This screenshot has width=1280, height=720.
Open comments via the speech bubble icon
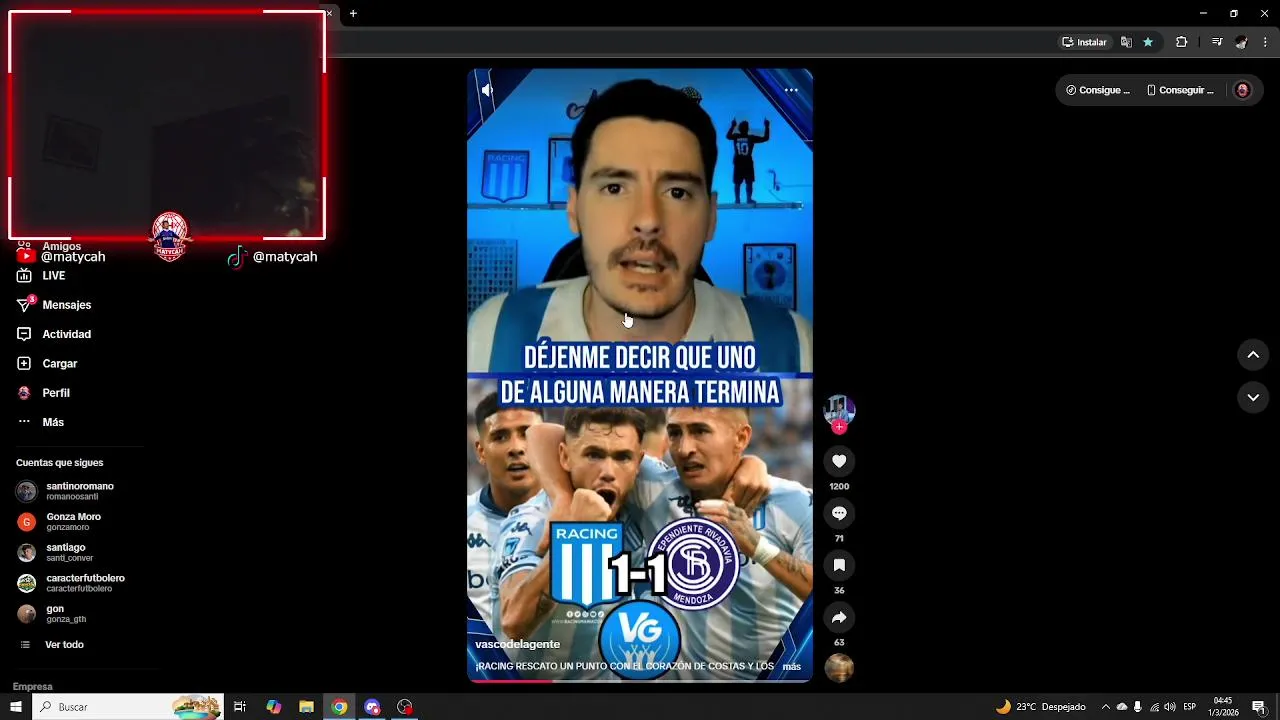click(x=839, y=513)
